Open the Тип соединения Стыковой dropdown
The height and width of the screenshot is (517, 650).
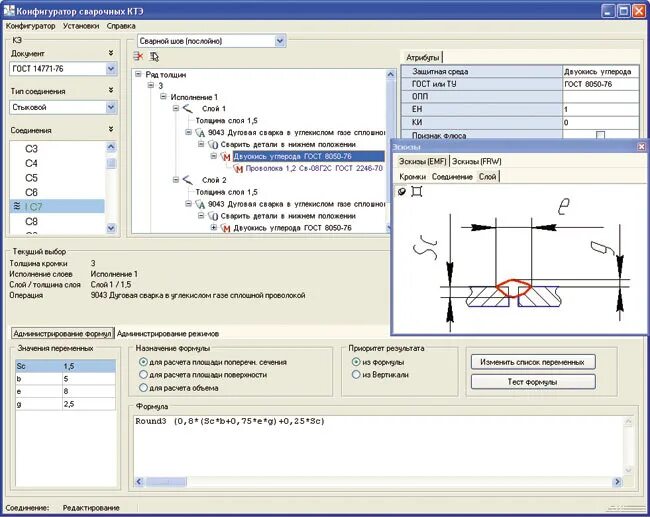click(x=111, y=107)
